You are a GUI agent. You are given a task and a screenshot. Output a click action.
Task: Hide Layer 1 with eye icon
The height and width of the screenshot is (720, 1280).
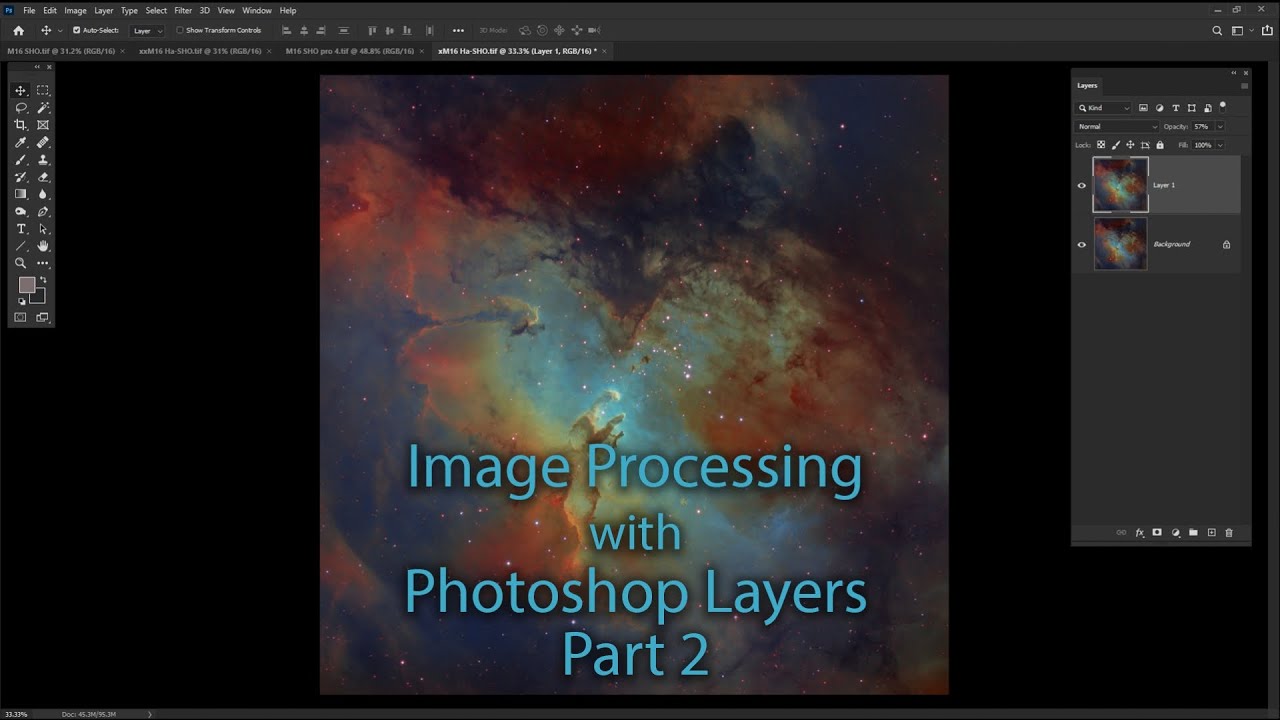[x=1081, y=185]
